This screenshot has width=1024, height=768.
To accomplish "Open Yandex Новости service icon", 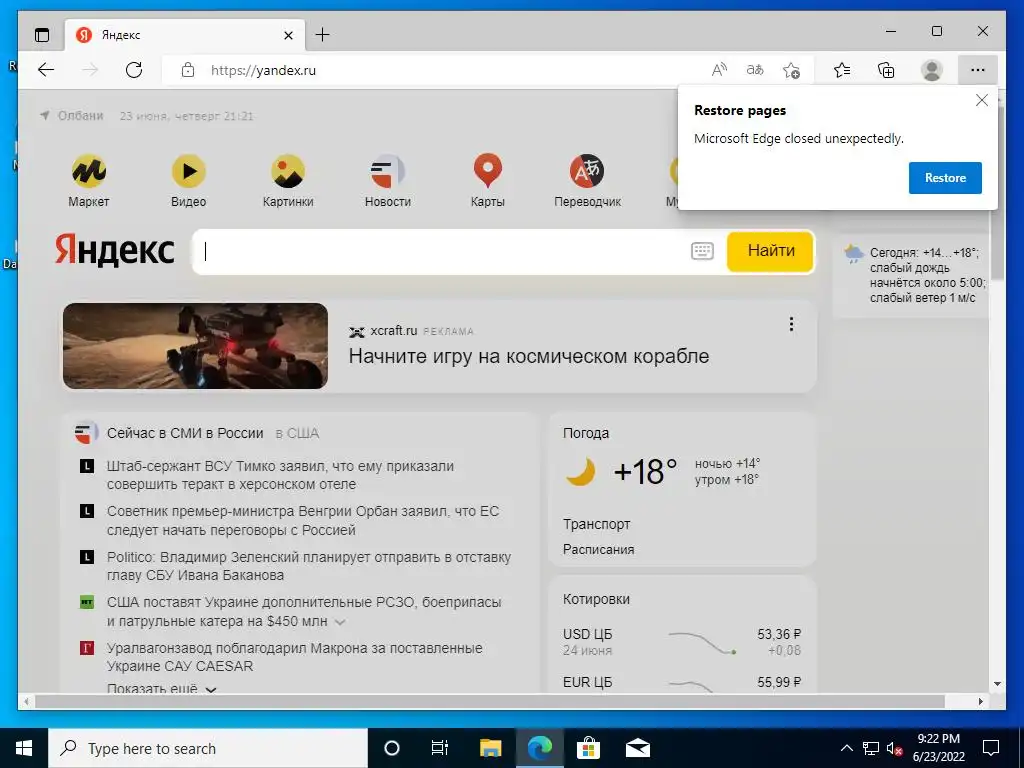I will (388, 180).
